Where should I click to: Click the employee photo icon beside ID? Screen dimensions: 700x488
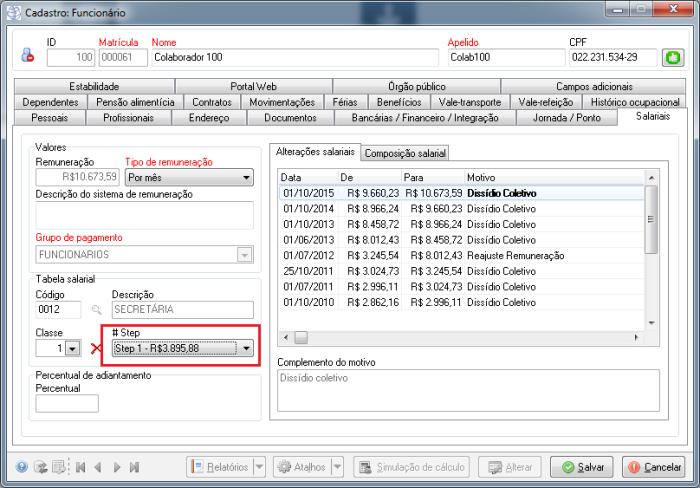[27, 57]
